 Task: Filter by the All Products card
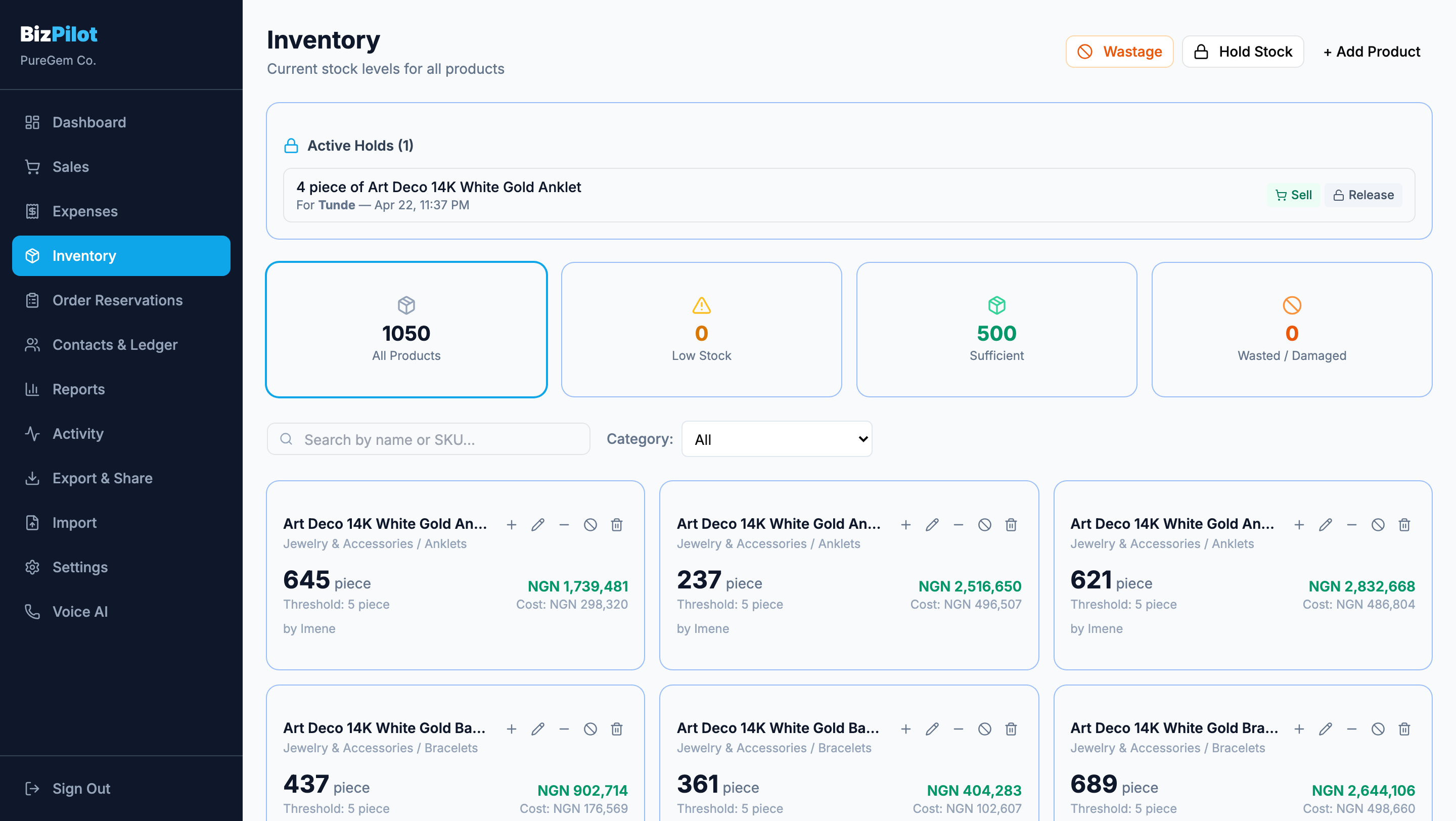click(406, 330)
